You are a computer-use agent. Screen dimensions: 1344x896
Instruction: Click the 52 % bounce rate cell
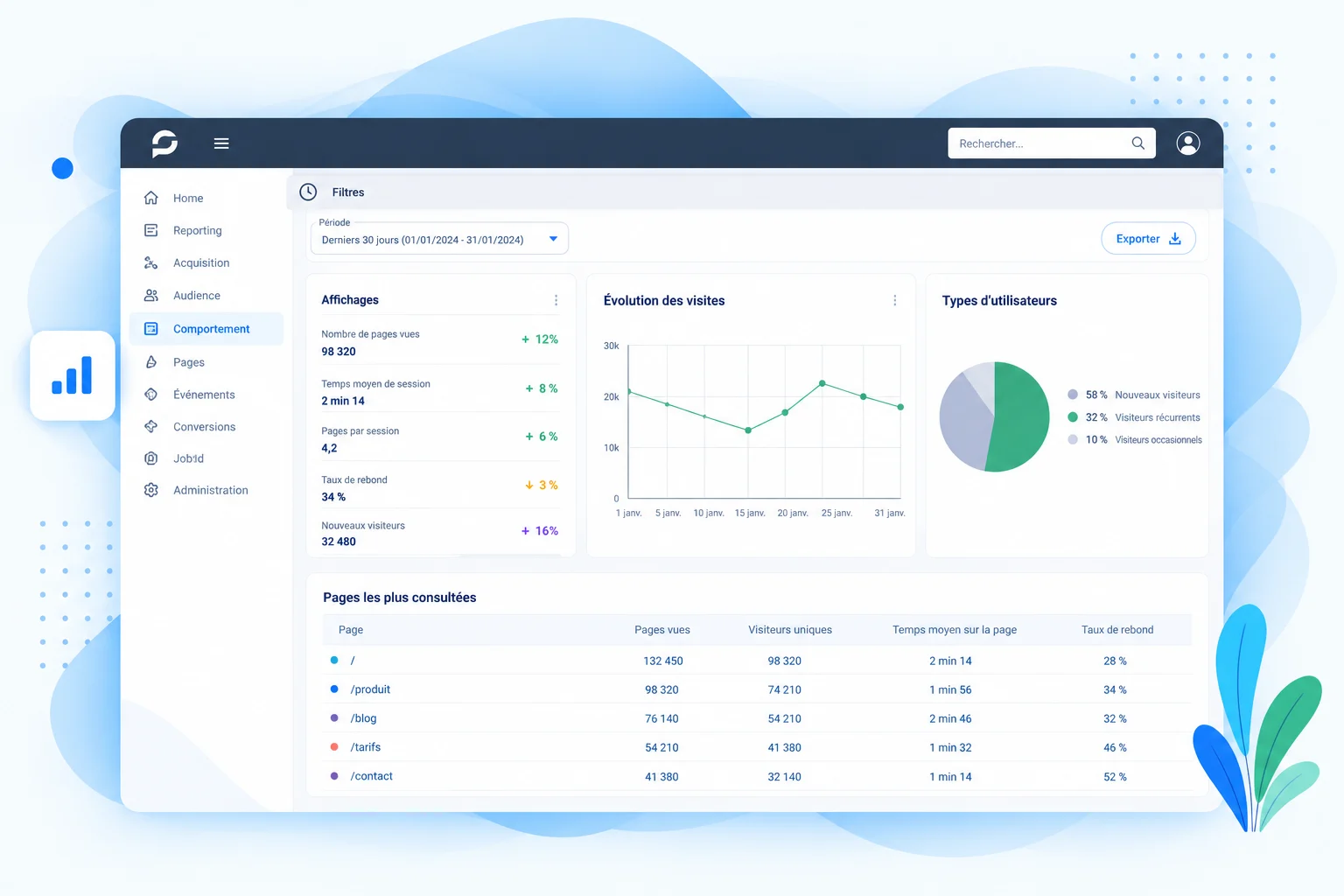coord(1115,777)
